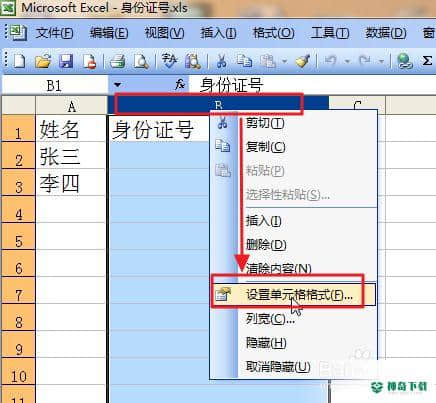Select the Format Painter brush icon

pos(303,61)
